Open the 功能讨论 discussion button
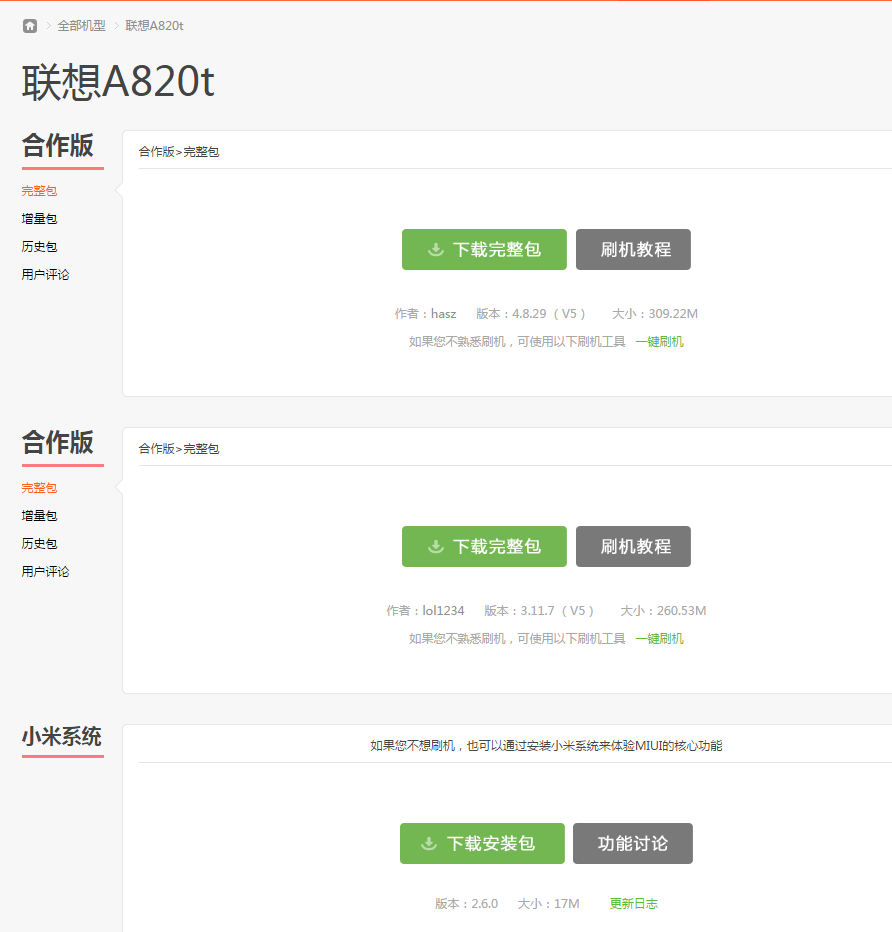This screenshot has height=932, width=892. pyautogui.click(x=632, y=843)
